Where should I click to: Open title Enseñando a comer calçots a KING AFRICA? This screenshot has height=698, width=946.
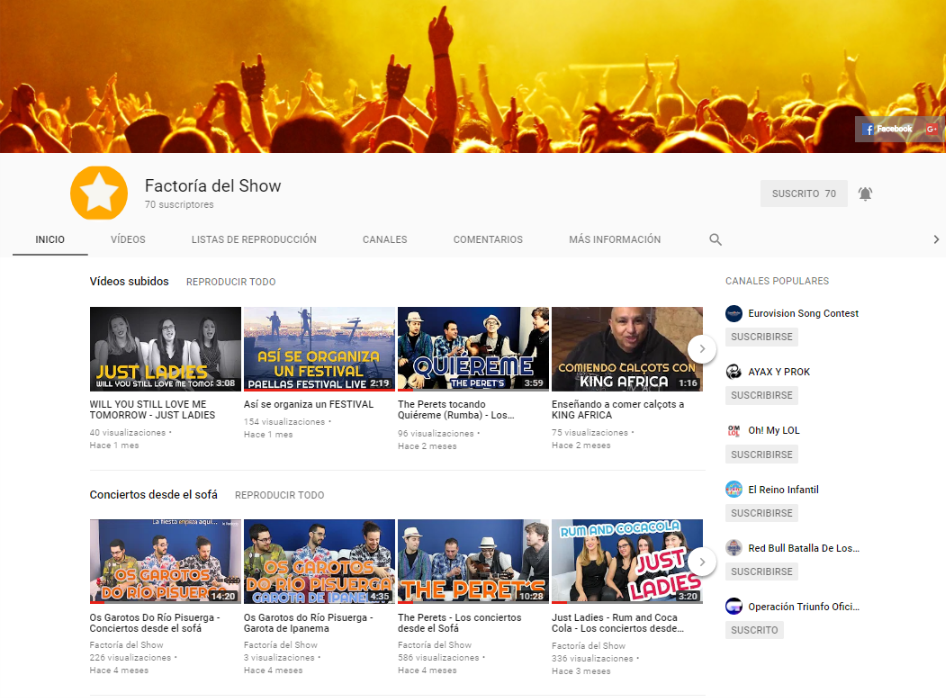point(618,410)
